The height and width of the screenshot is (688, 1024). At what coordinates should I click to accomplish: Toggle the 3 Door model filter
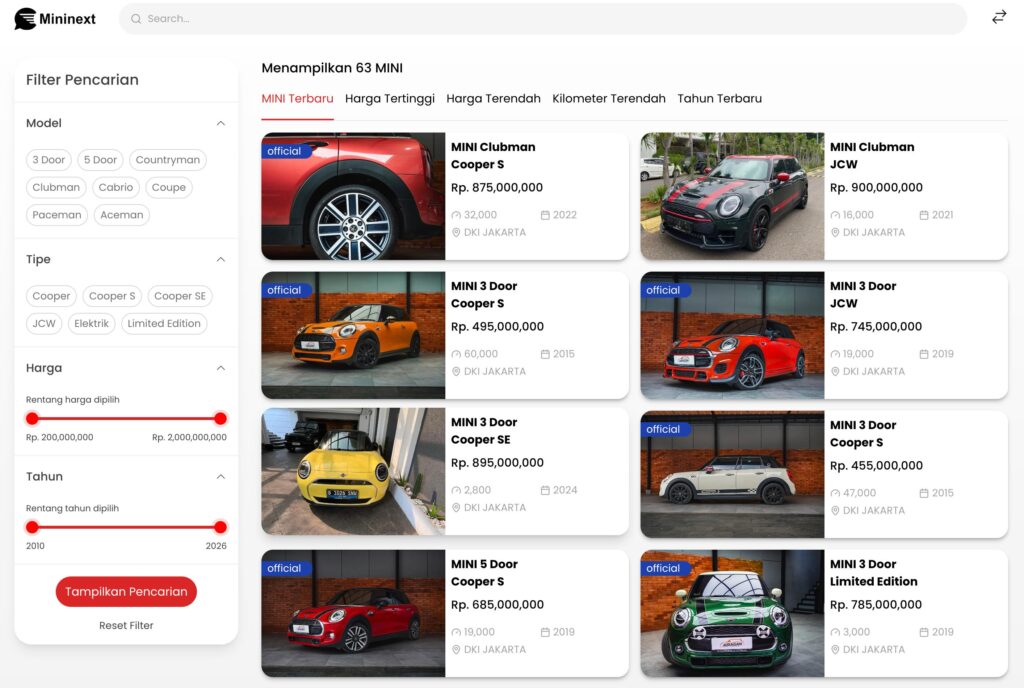[x=48, y=160]
